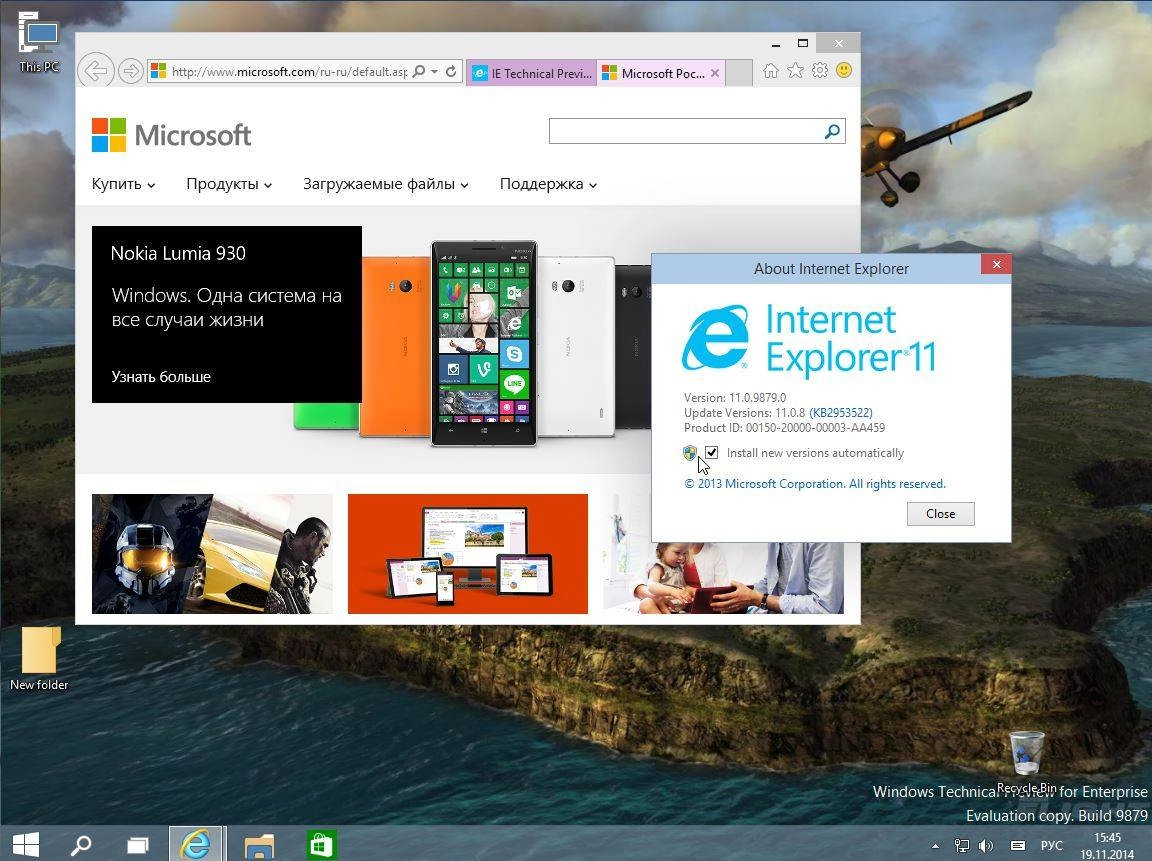This screenshot has height=861, width=1152.
Task: Open the Windows Start button
Action: [x=26, y=846]
